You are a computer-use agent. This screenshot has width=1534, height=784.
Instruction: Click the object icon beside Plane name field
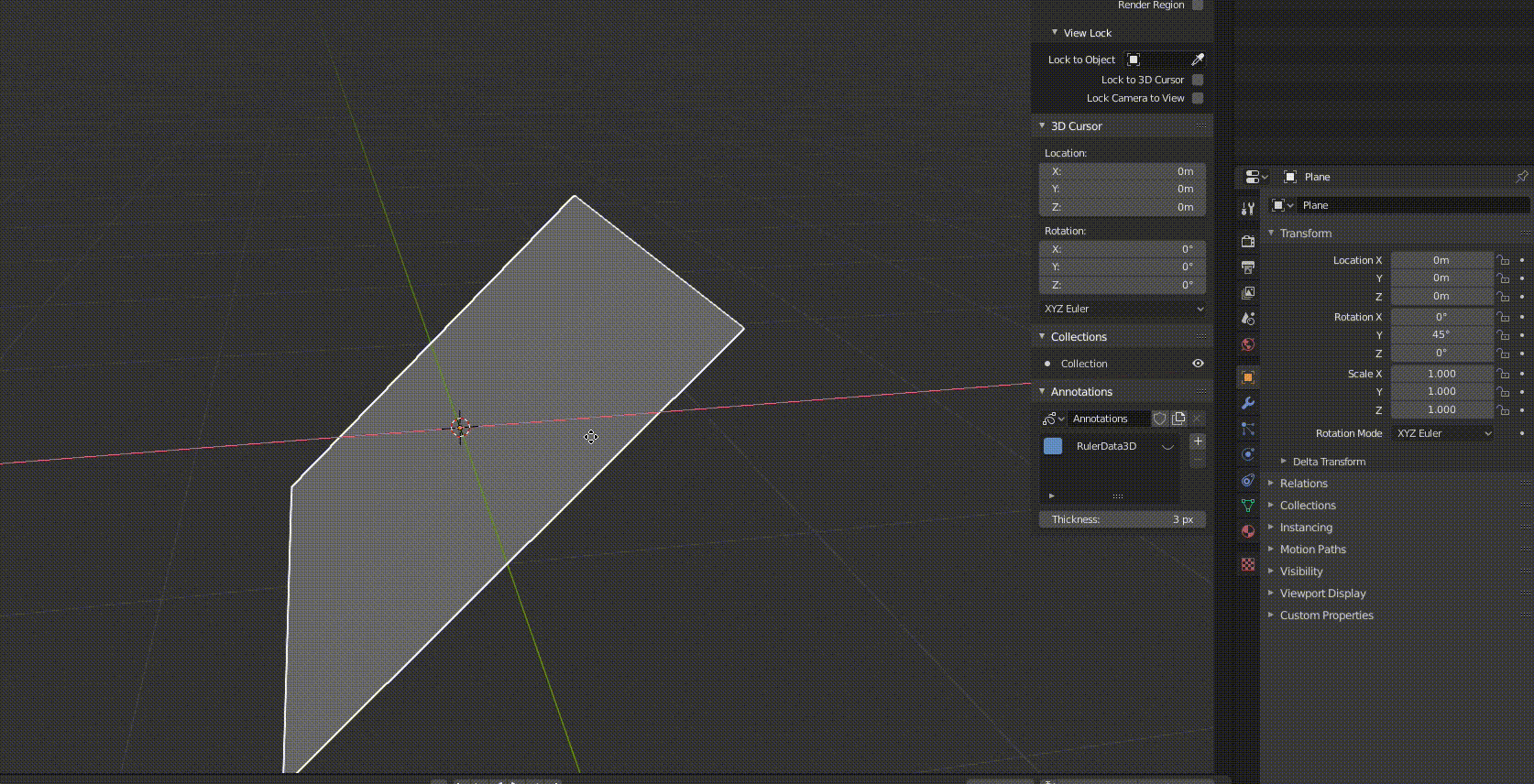click(x=1282, y=205)
